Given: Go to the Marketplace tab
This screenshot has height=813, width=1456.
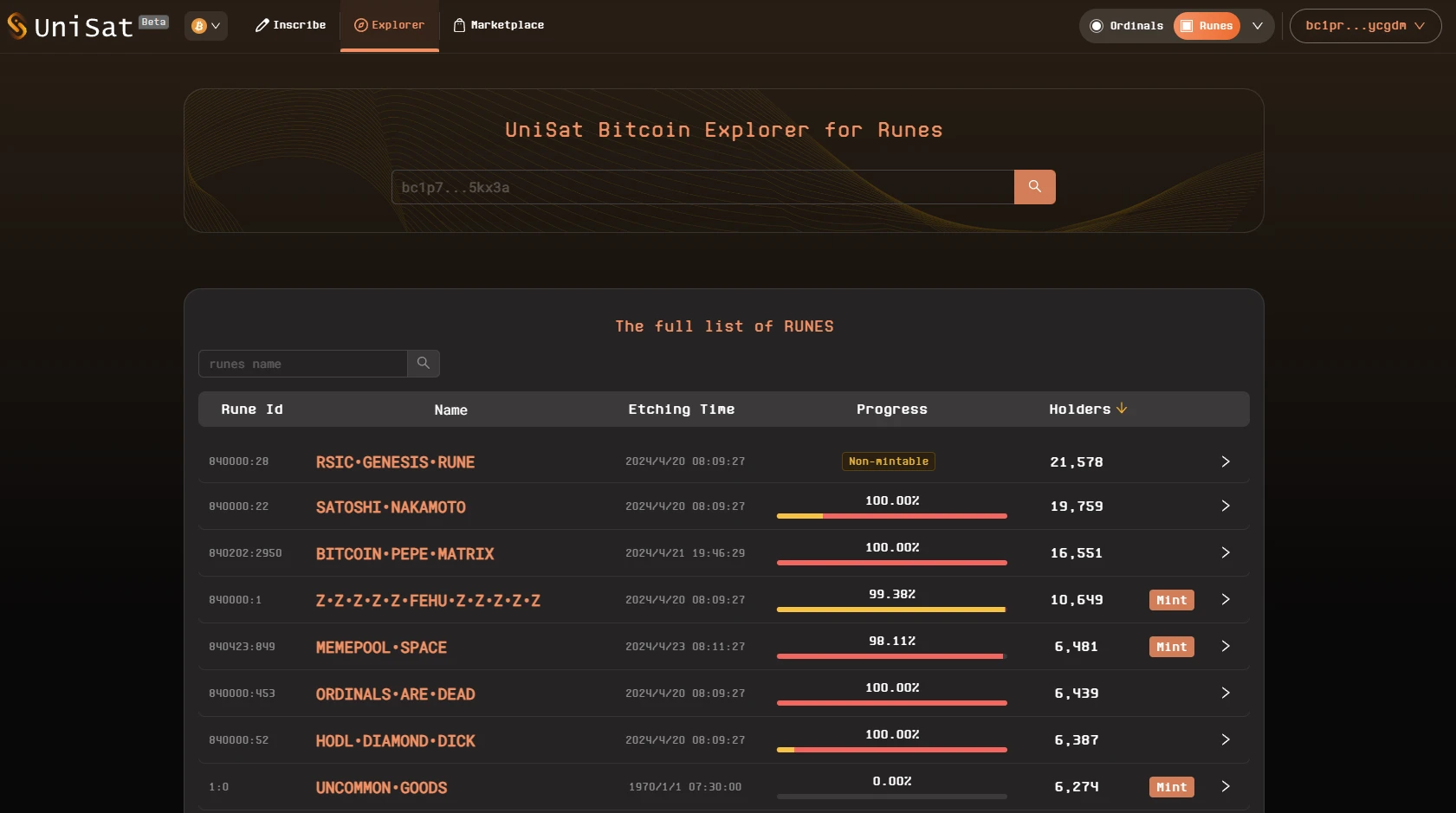Looking at the screenshot, I should pos(499,25).
